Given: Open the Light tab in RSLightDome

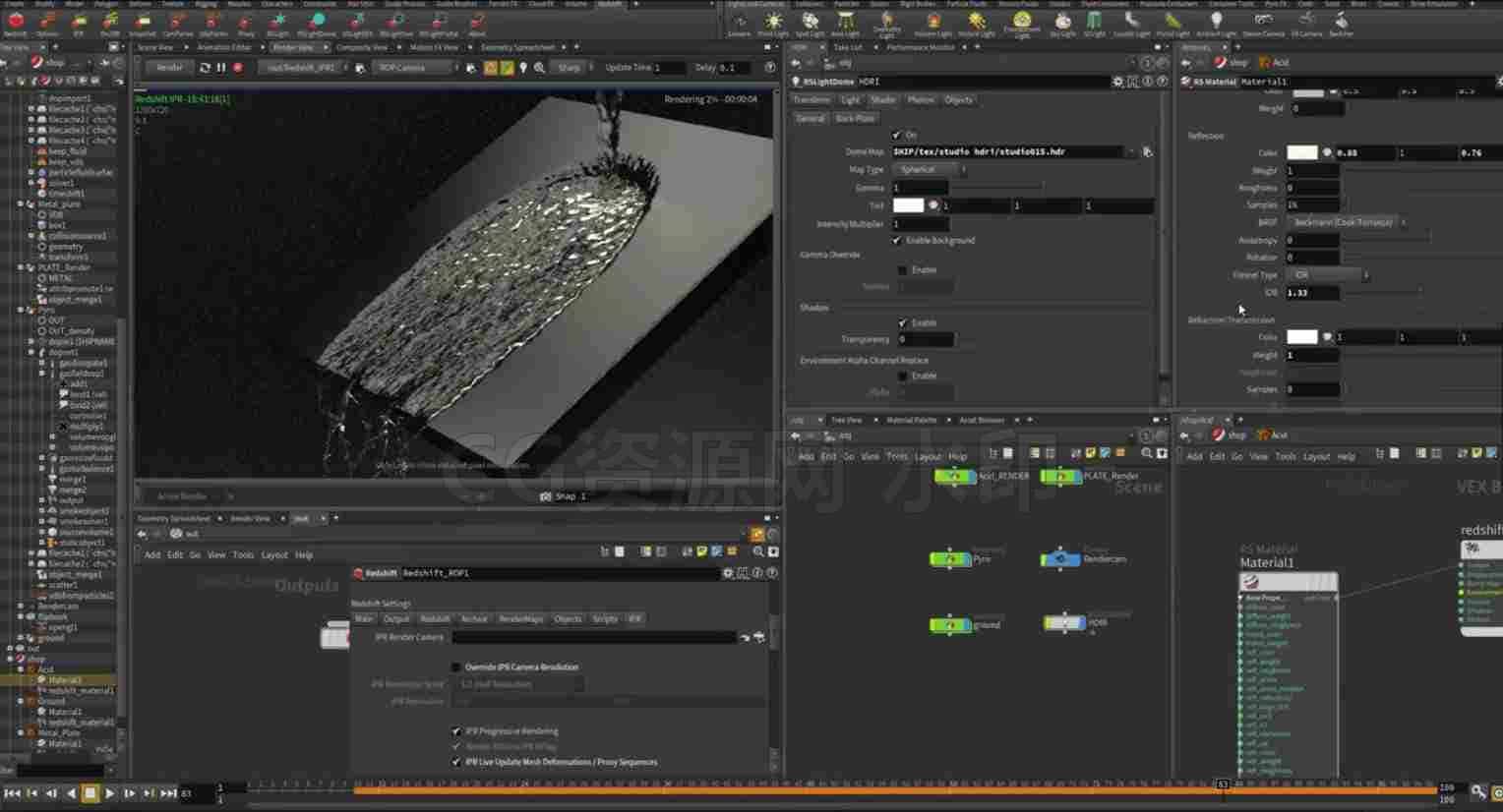Looking at the screenshot, I should (x=850, y=100).
